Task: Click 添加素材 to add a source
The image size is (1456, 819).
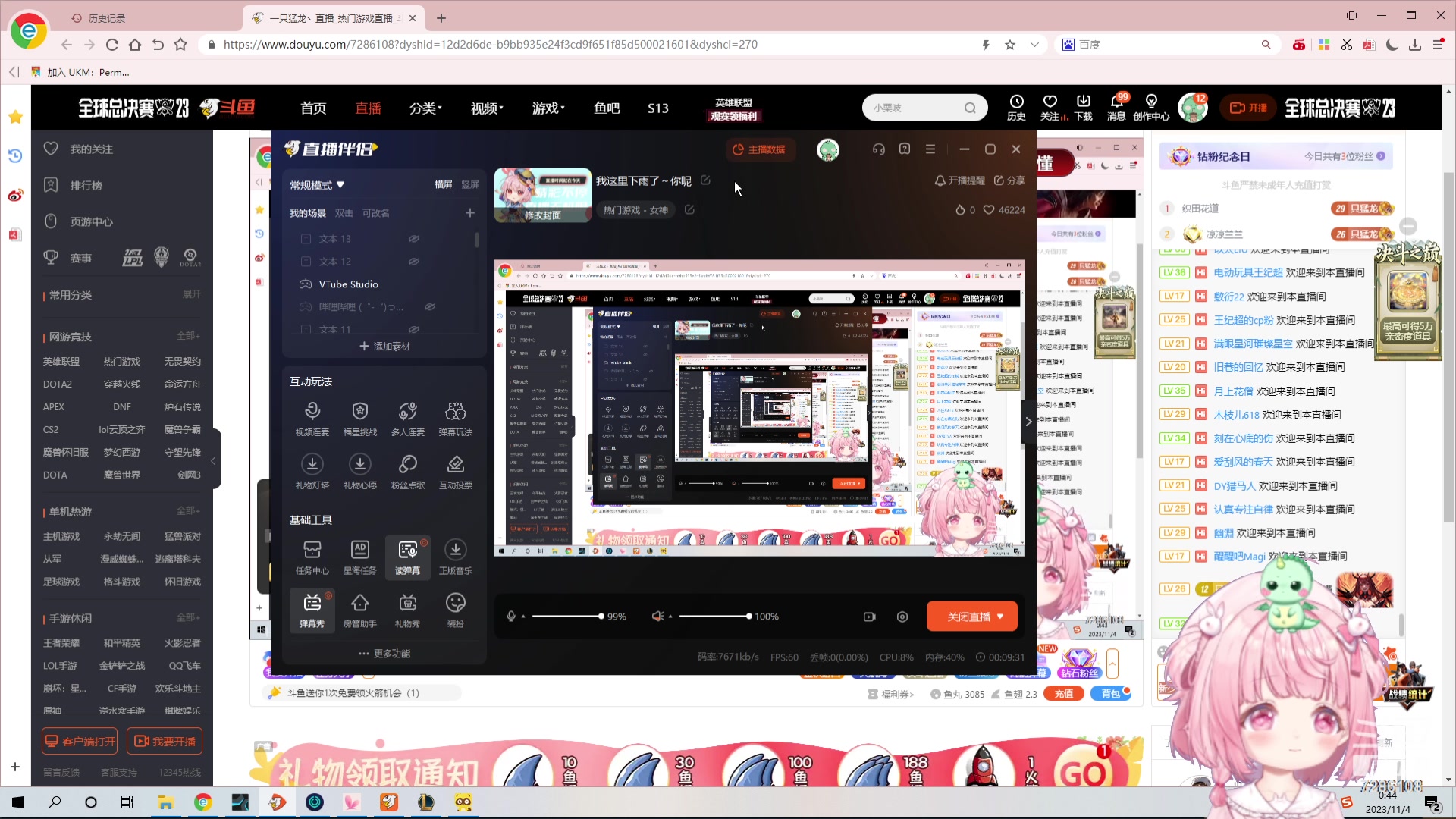Action: (384, 346)
